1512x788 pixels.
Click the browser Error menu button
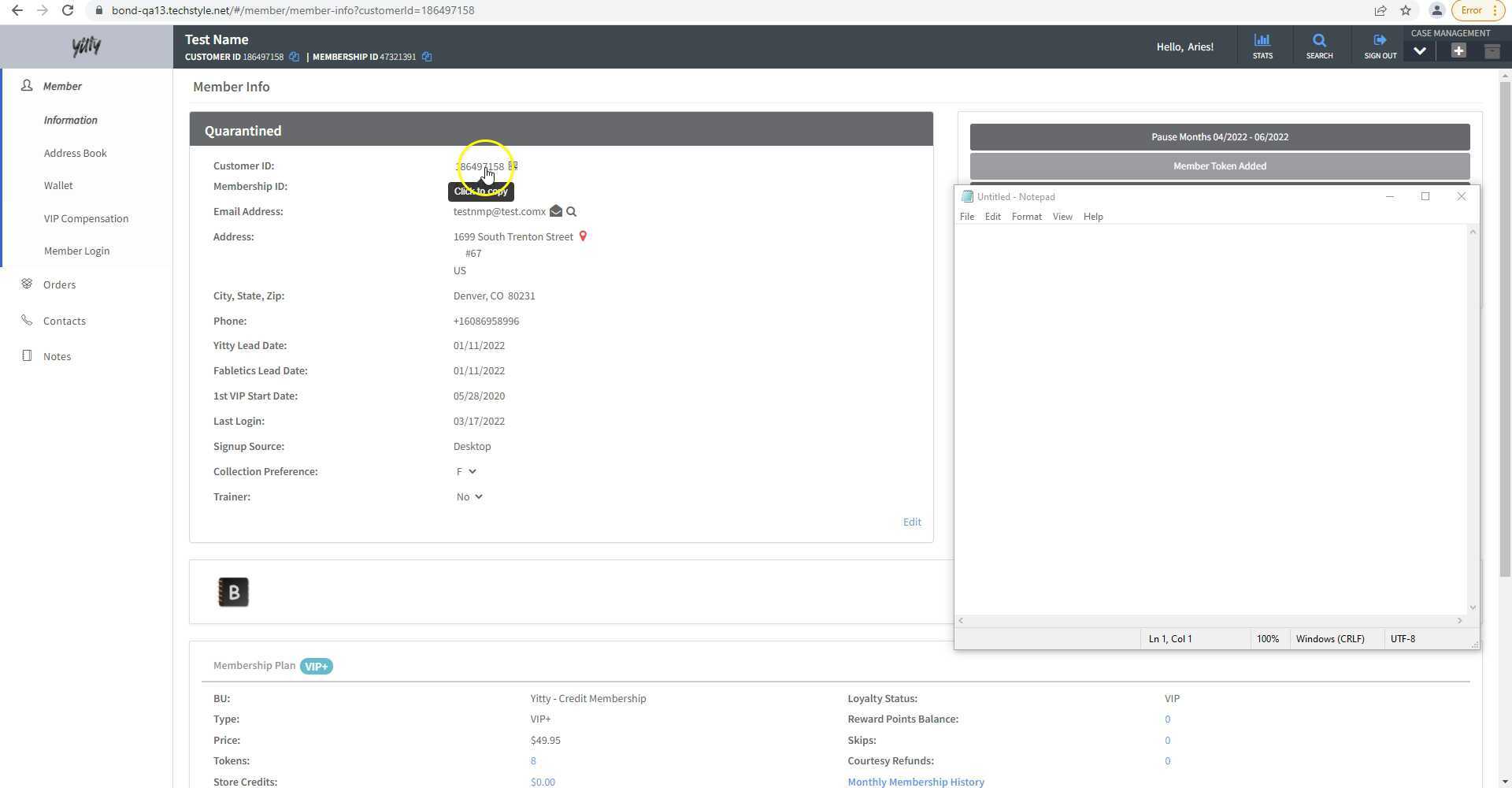[1478, 10]
